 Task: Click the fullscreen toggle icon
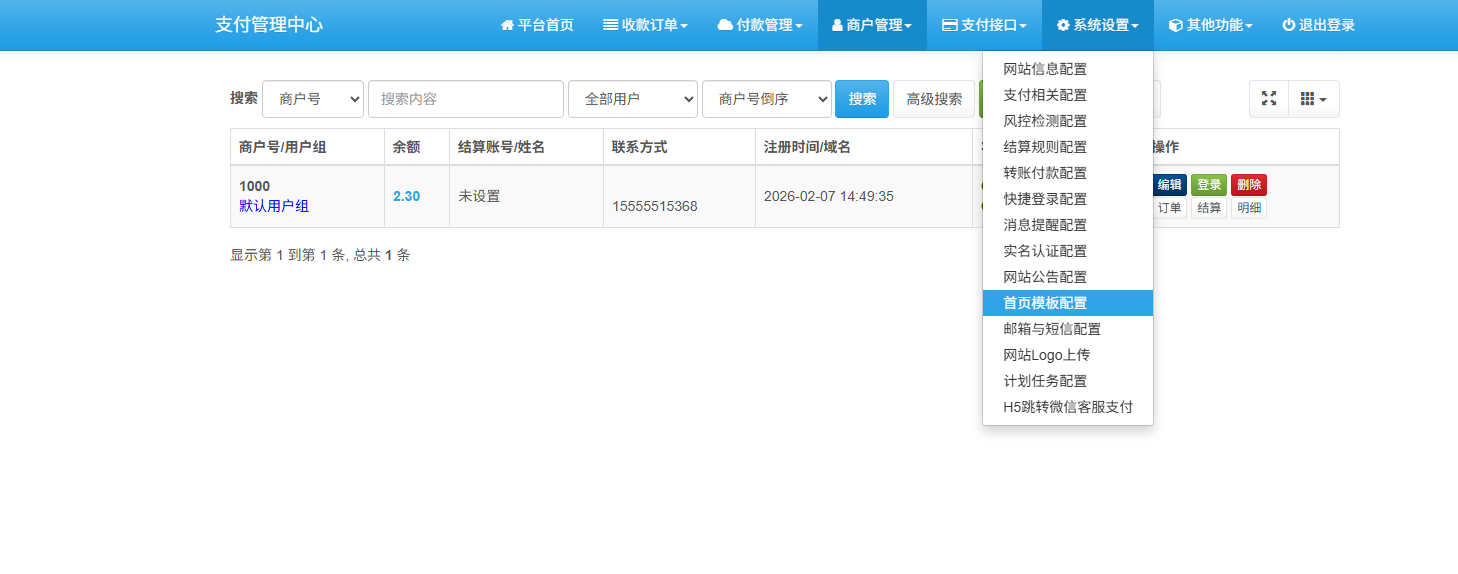1269,99
